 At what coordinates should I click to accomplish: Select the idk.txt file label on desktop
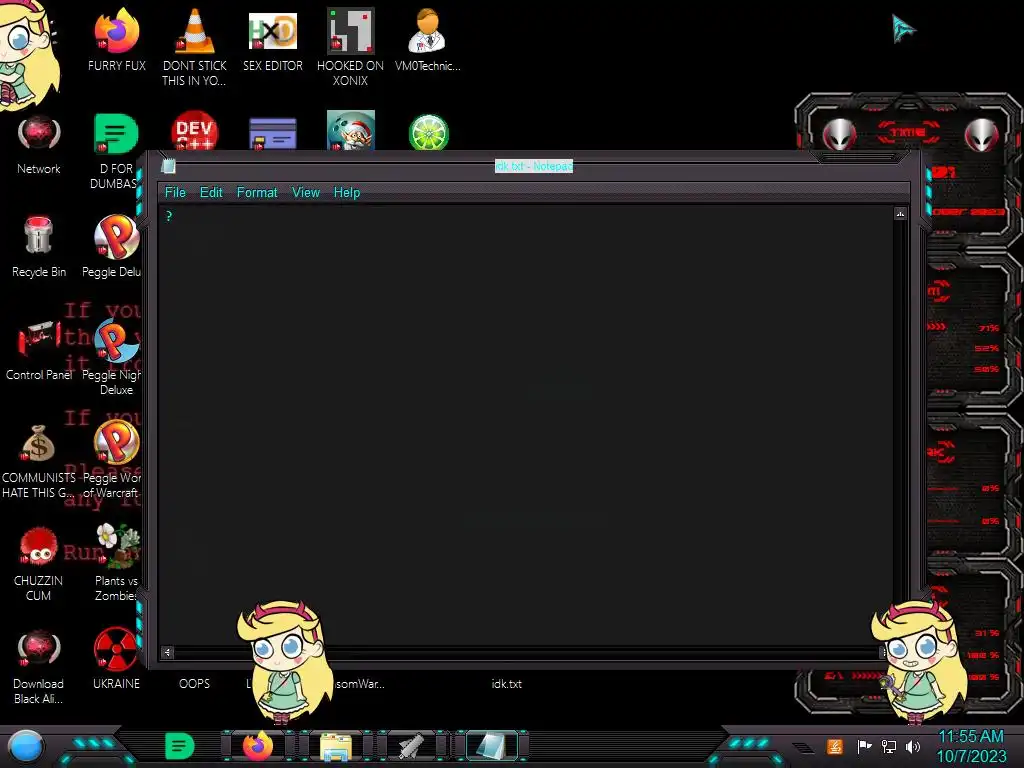point(507,684)
